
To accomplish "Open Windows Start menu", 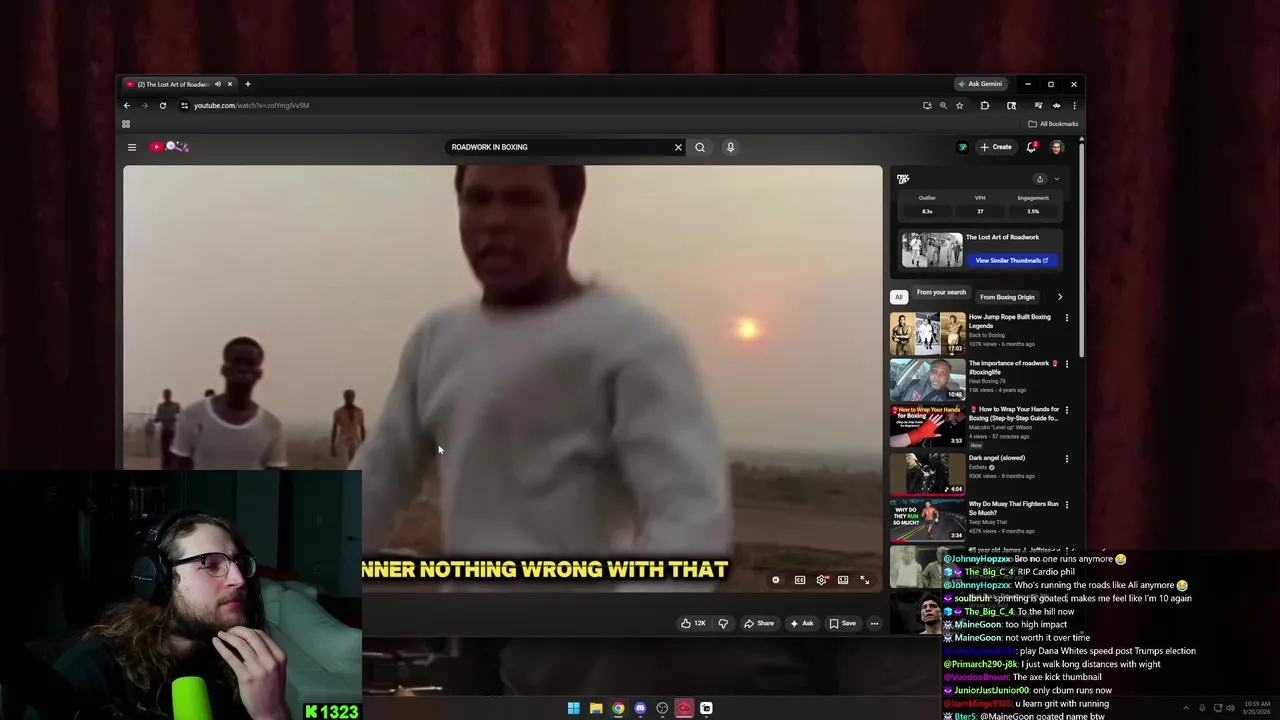I will [574, 708].
